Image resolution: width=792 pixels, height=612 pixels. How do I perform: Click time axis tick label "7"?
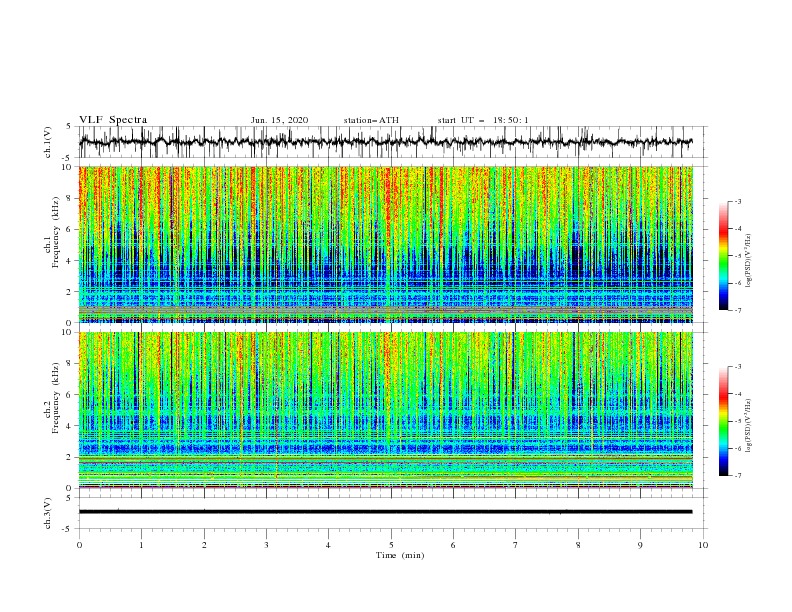pyautogui.click(x=516, y=545)
